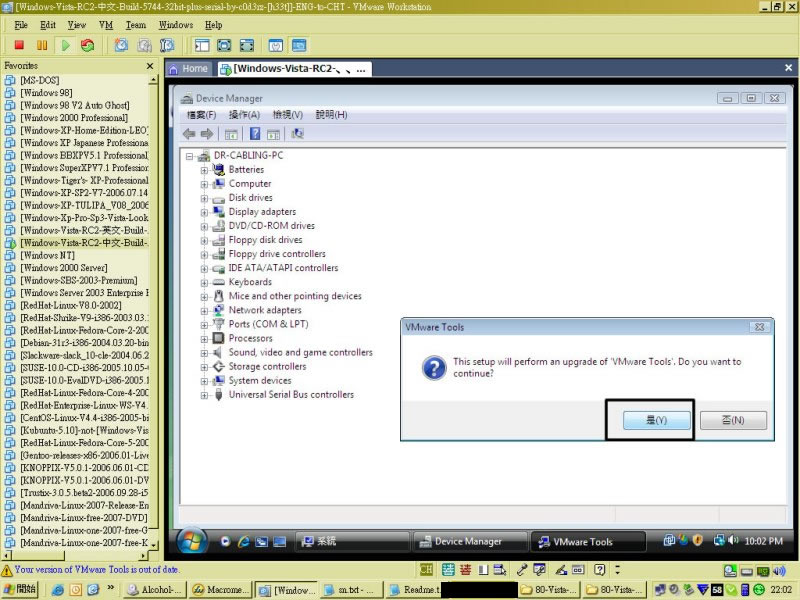The width and height of the screenshot is (800, 600).
Task: Expand the Batteries device node
Action: 204,170
